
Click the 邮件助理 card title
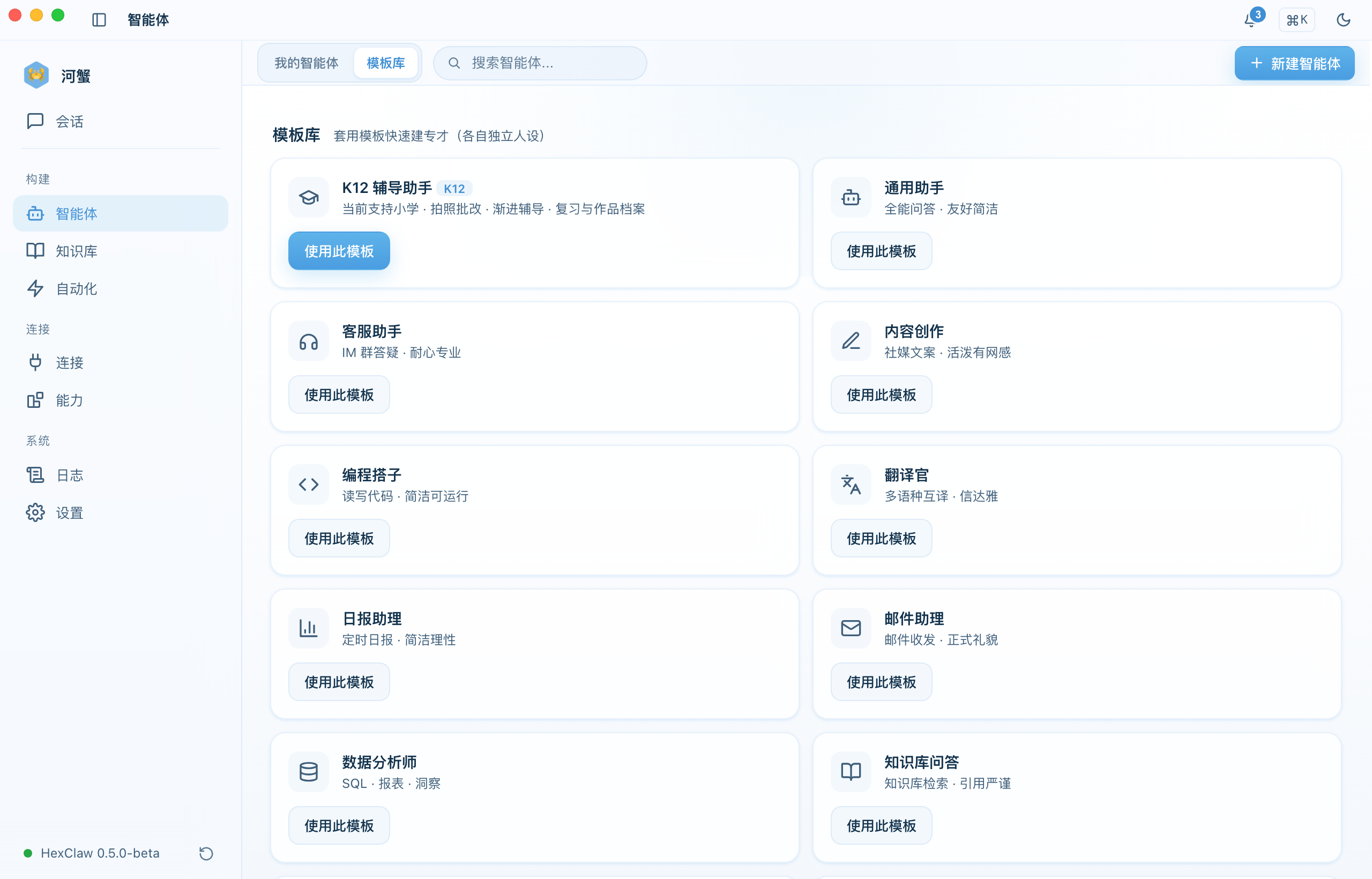[x=914, y=619]
